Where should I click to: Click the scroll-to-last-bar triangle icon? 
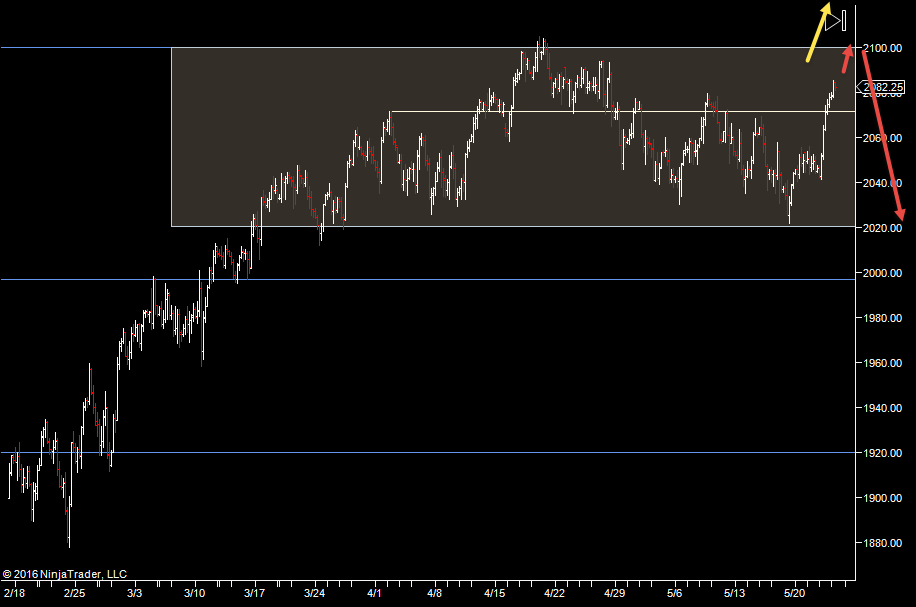[x=832, y=20]
